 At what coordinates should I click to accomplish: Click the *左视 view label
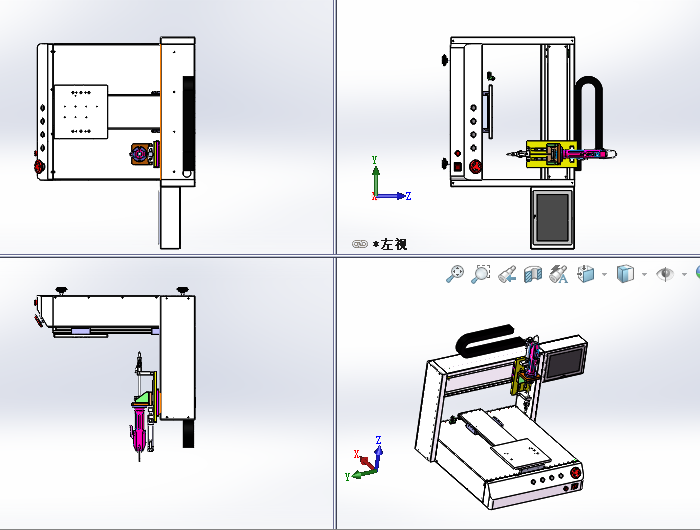coord(390,244)
